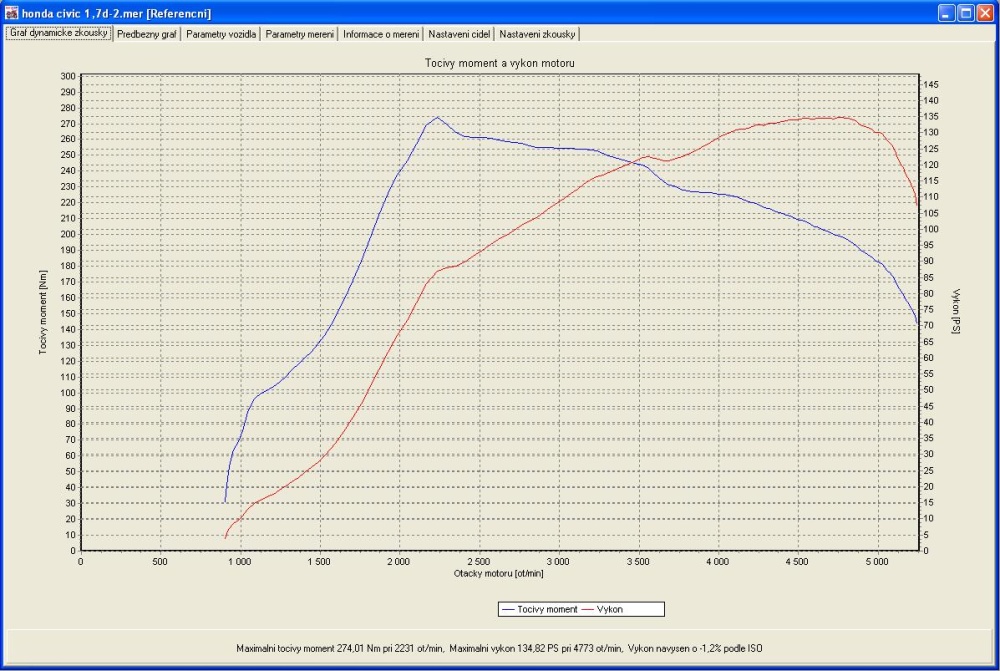This screenshot has width=1000, height=671.
Task: Maximize the honda civic window
Action: [966, 13]
